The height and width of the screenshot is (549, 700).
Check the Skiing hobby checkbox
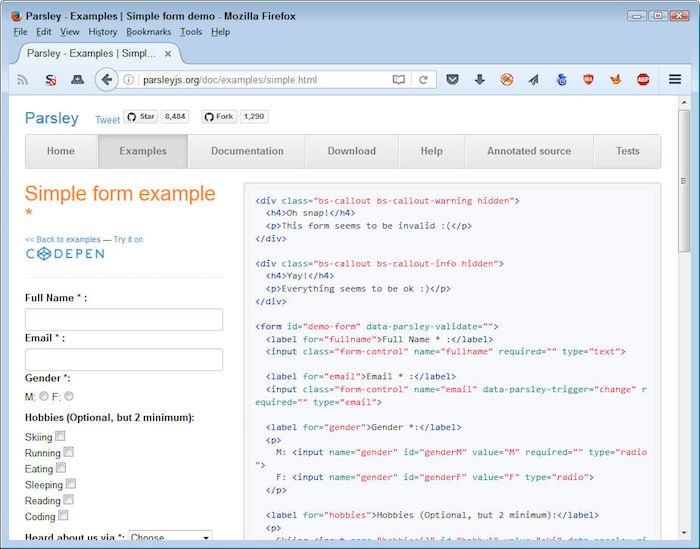coord(60,436)
